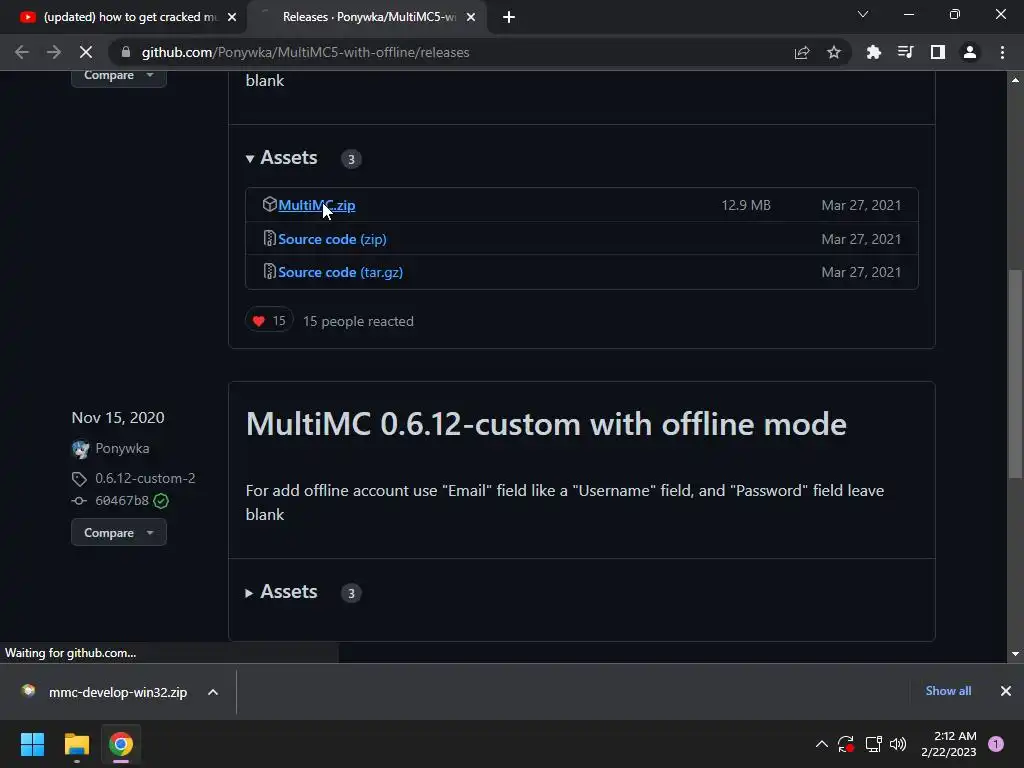Open the Compare dropdown near Nov 15, 2020
This screenshot has height=768, width=1024.
coord(119,533)
